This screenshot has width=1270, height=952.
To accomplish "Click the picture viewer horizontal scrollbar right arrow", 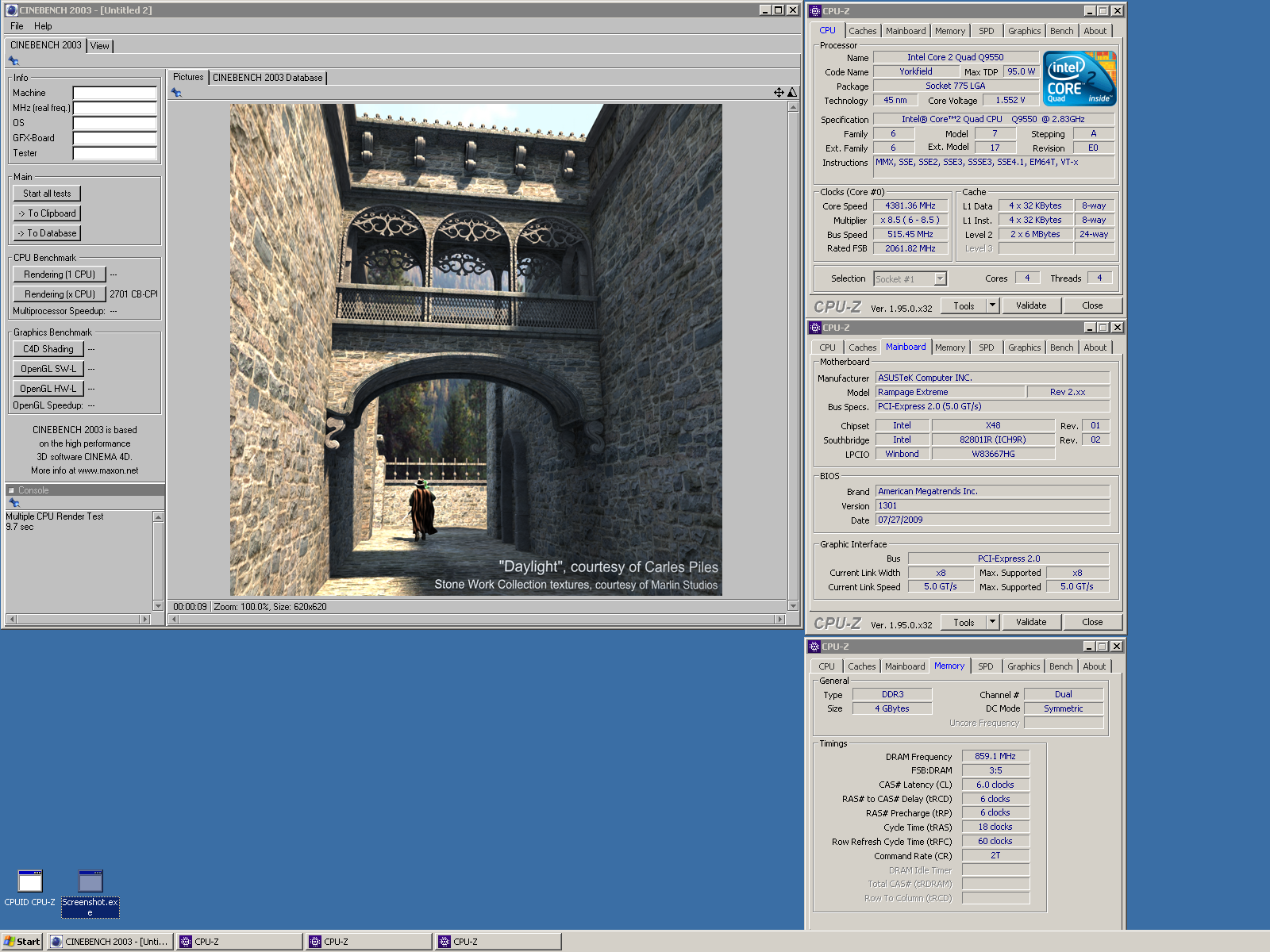I will [x=779, y=619].
